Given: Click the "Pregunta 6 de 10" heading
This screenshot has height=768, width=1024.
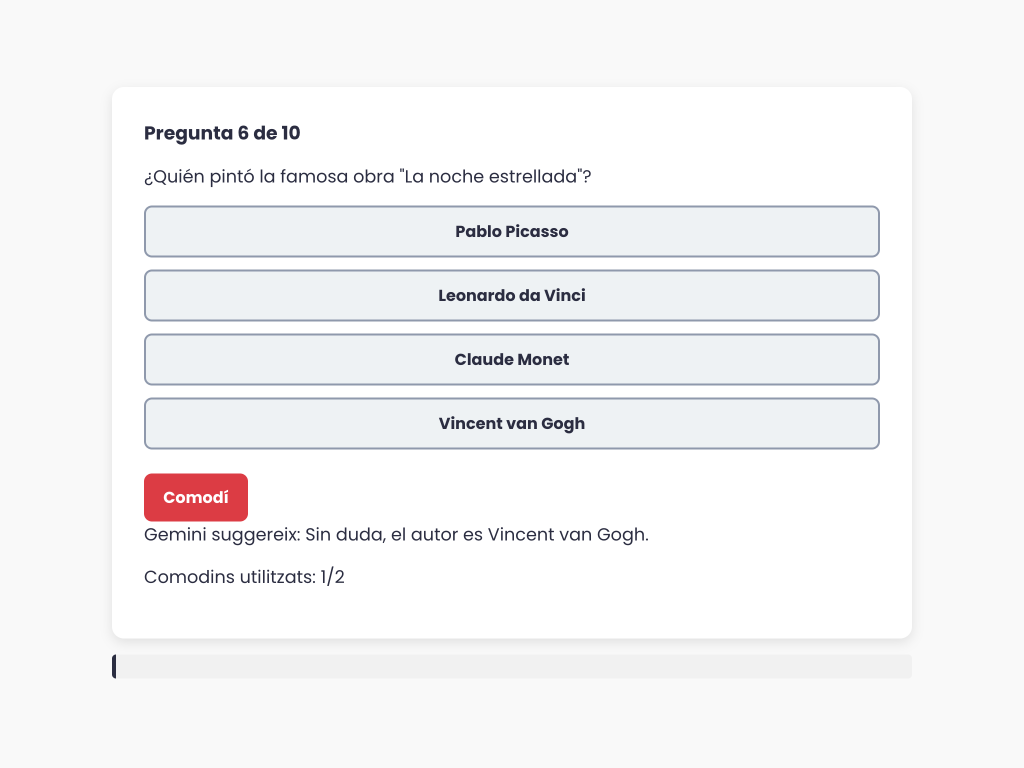Looking at the screenshot, I should click(x=222, y=133).
